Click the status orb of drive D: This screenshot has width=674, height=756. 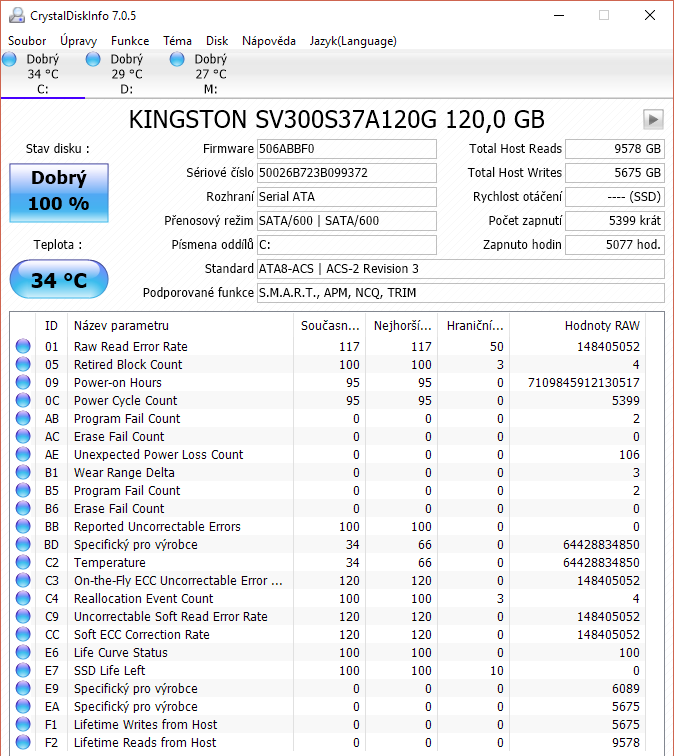pyautogui.click(x=93, y=59)
